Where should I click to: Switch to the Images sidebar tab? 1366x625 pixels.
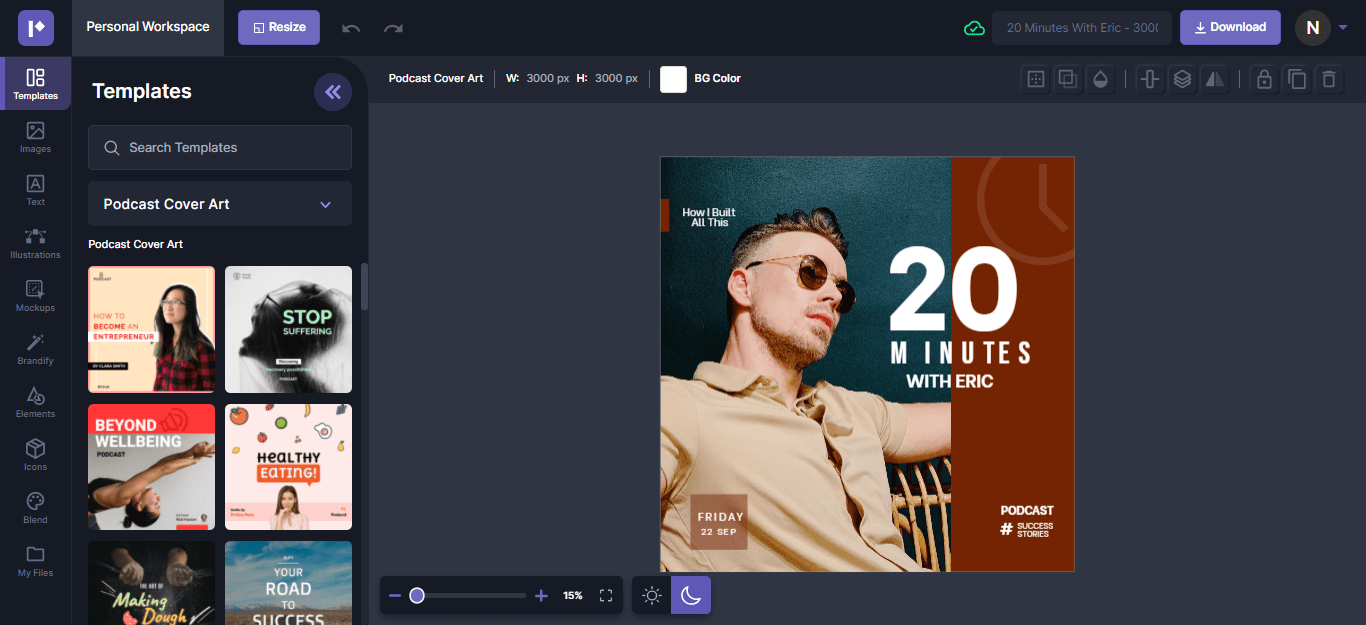(35, 137)
